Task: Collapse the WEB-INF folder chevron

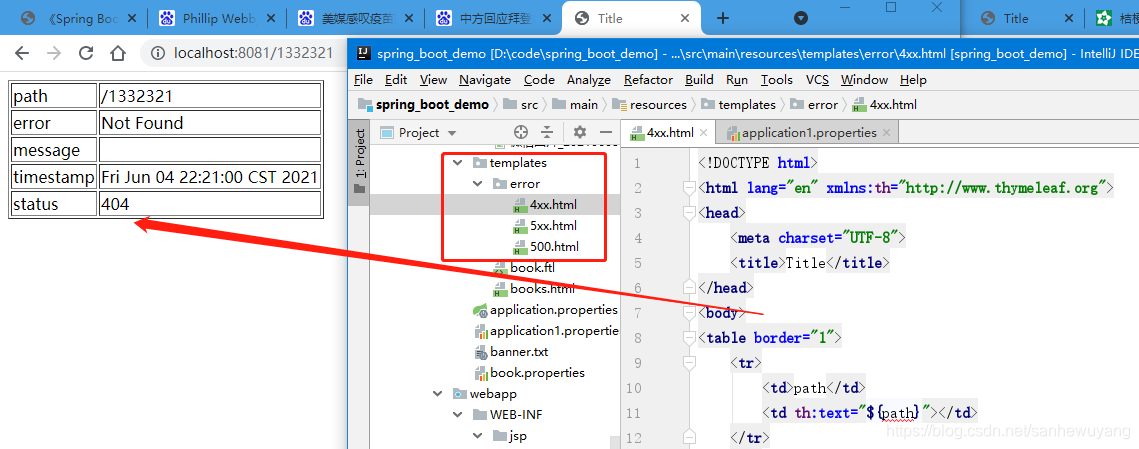Action: (x=458, y=415)
